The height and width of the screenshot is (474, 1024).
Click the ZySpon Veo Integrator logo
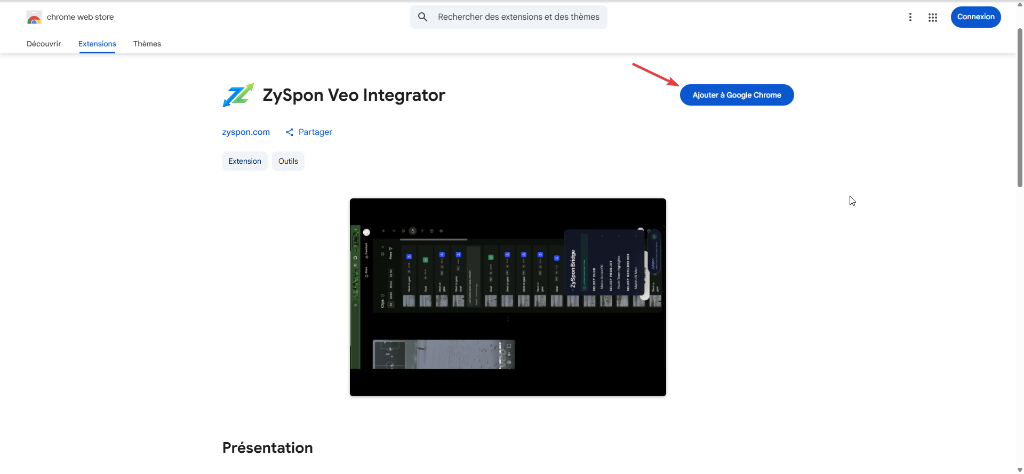tap(238, 95)
